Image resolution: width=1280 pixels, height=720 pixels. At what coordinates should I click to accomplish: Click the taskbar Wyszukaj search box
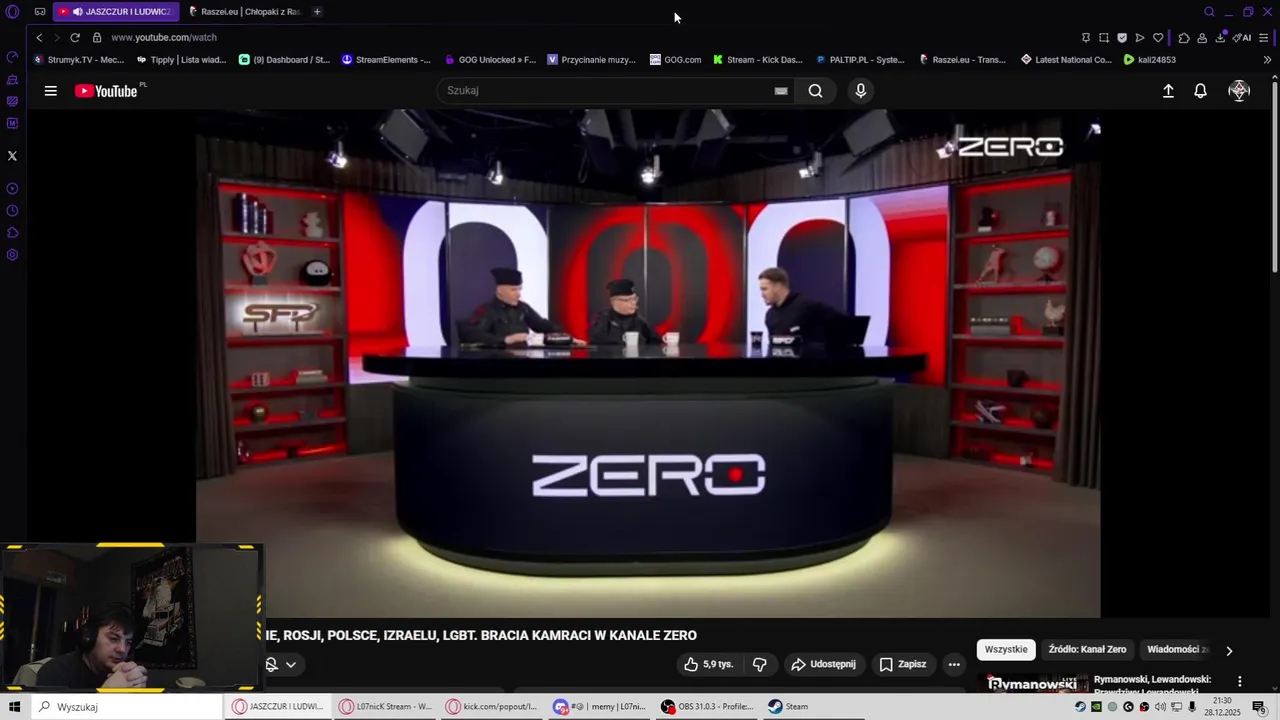coord(127,707)
